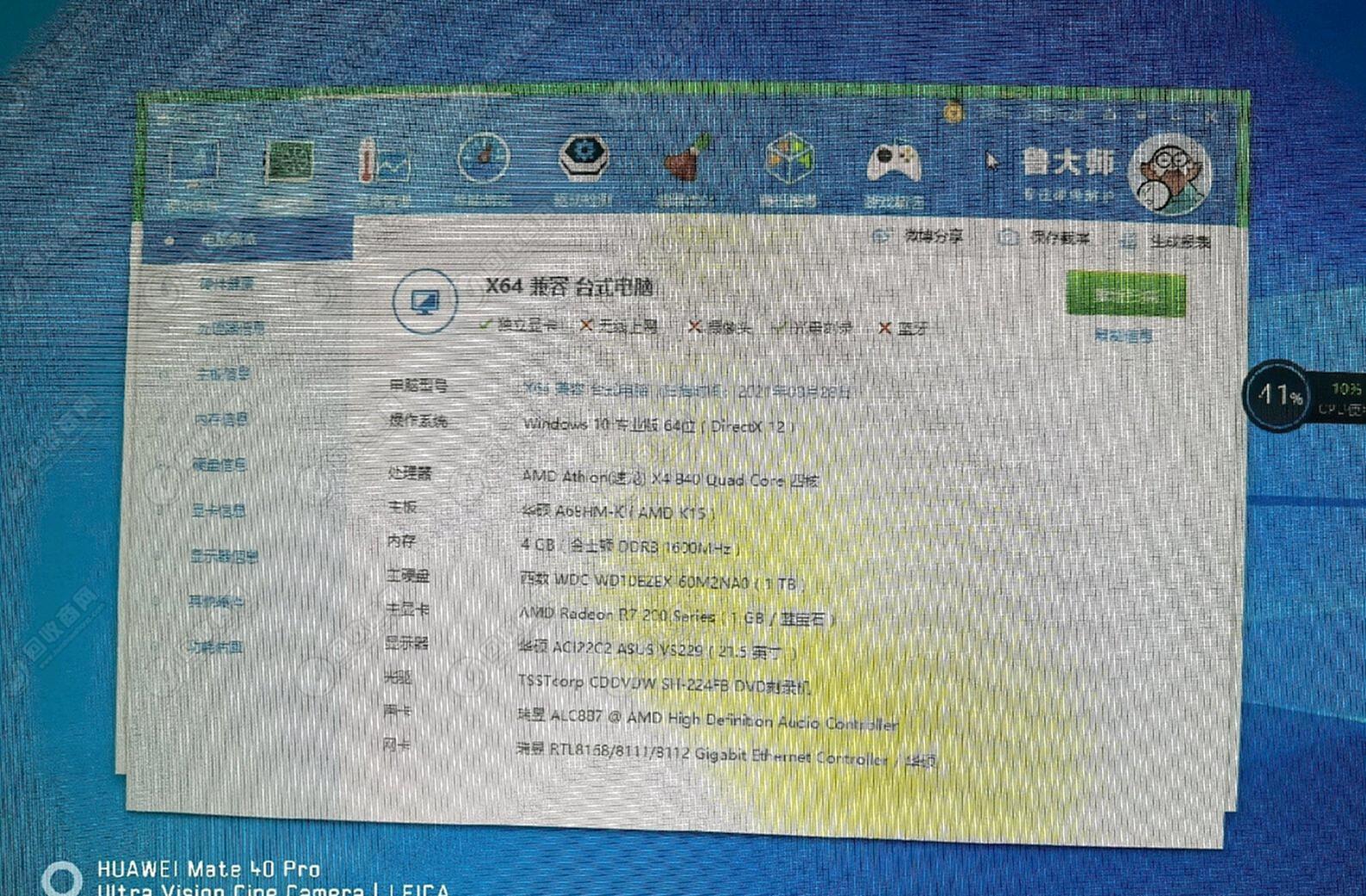Close the Lu Master window
This screenshot has height=896, width=1366.
(1211, 115)
